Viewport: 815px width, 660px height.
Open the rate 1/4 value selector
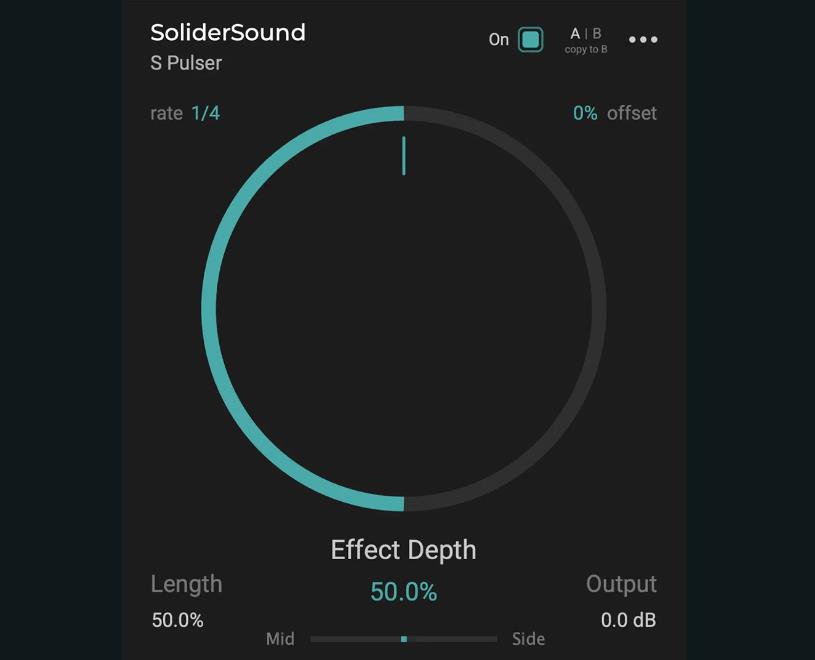[205, 113]
